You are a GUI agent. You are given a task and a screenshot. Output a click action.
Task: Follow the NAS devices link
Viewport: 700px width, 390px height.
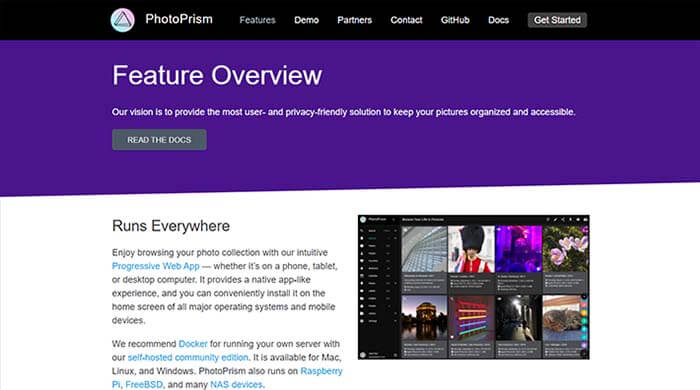click(236, 385)
